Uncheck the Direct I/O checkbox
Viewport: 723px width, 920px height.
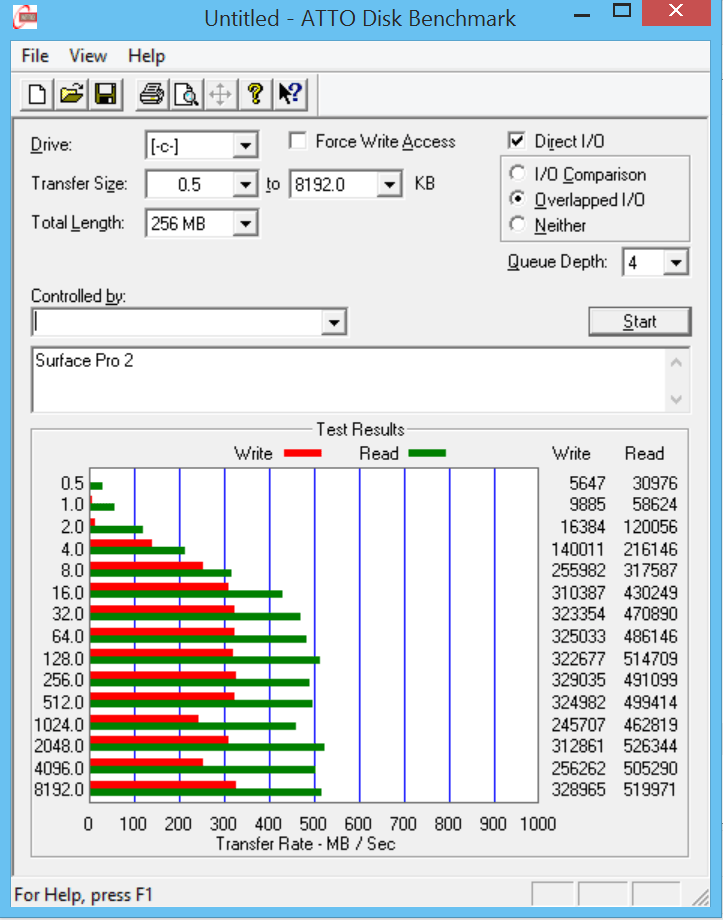point(517,142)
